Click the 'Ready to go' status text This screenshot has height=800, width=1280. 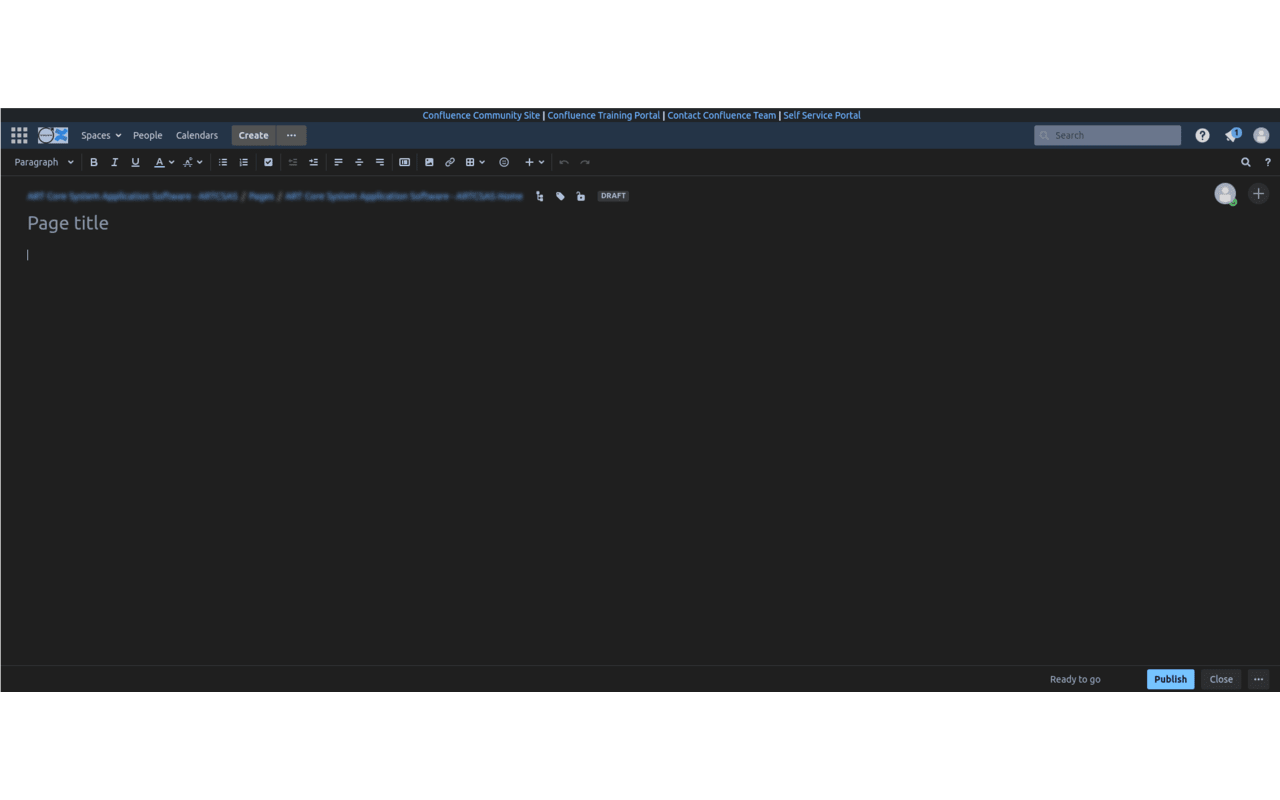(x=1075, y=679)
